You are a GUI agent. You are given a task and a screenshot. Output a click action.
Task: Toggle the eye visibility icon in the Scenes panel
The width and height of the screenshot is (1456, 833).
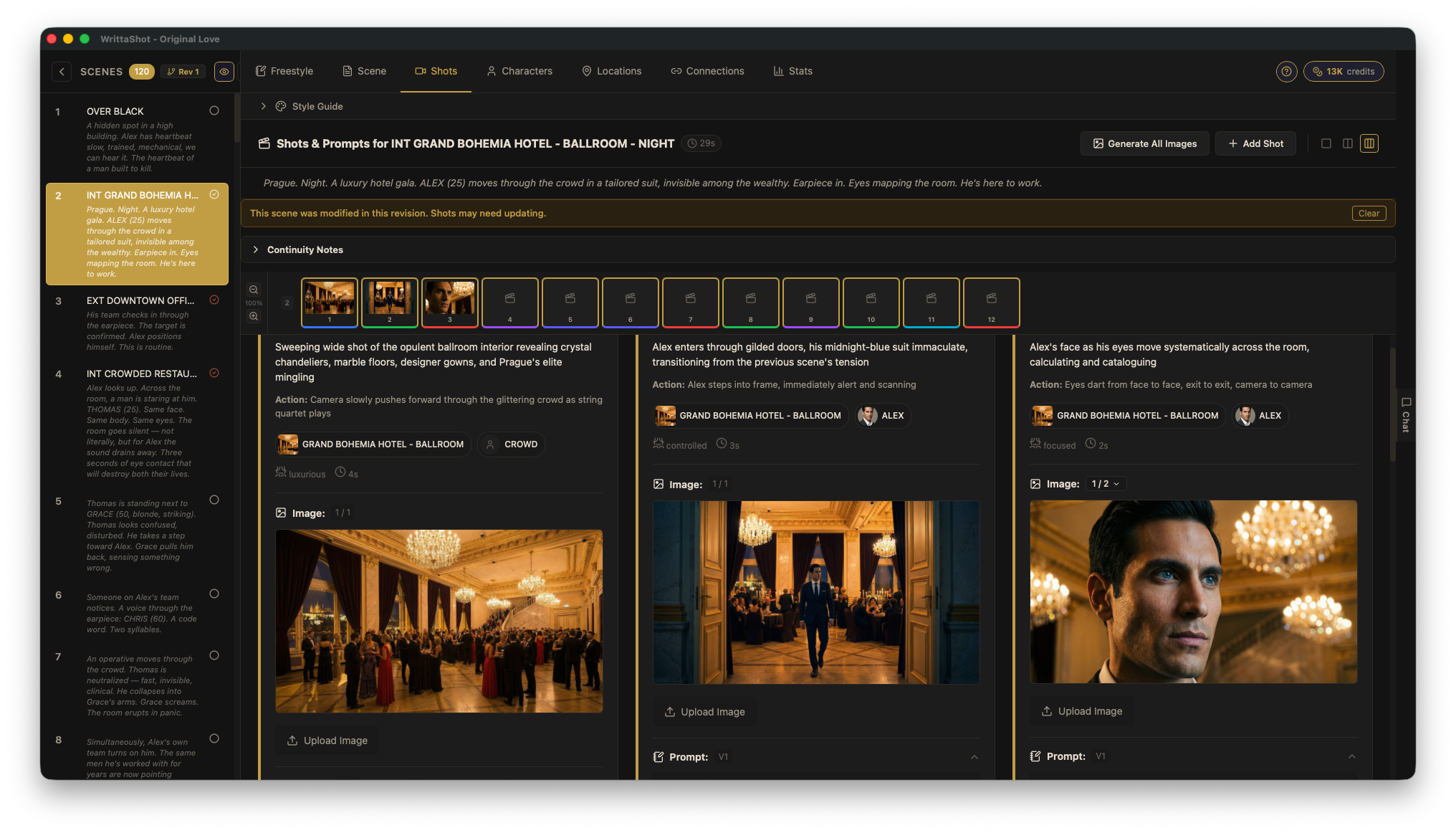[x=224, y=71]
